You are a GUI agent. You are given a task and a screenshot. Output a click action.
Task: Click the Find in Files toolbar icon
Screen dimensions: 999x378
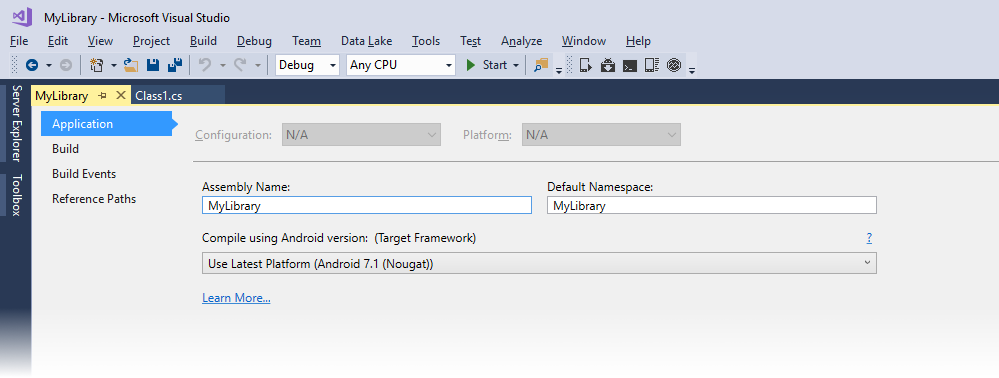click(541, 65)
